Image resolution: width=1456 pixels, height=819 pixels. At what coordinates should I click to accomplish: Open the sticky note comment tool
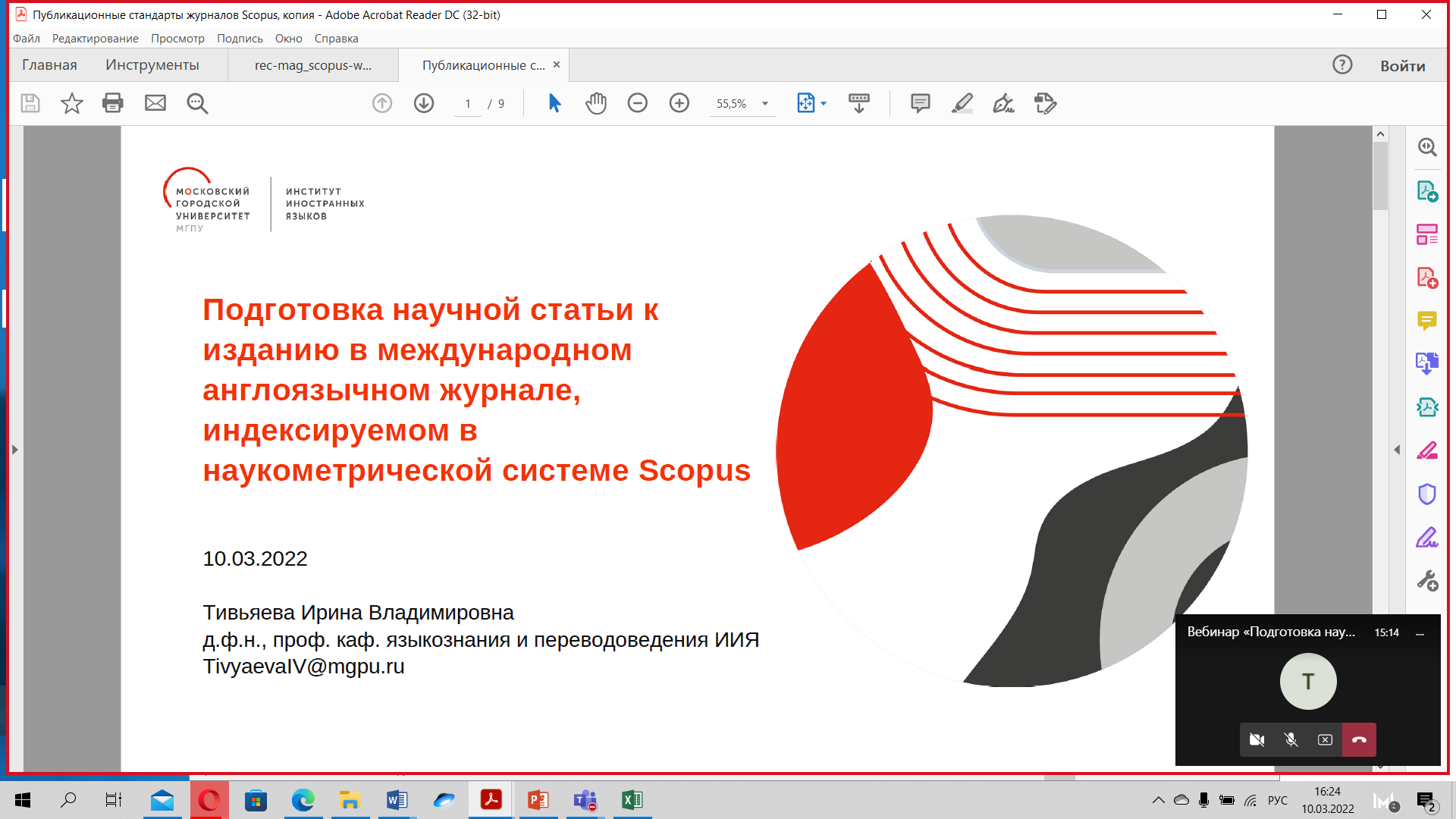(920, 103)
